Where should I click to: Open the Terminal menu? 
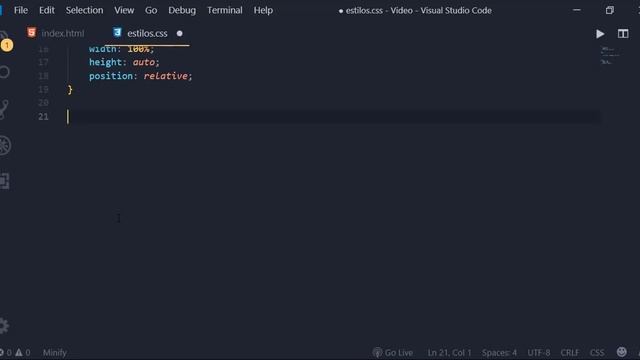(224, 10)
